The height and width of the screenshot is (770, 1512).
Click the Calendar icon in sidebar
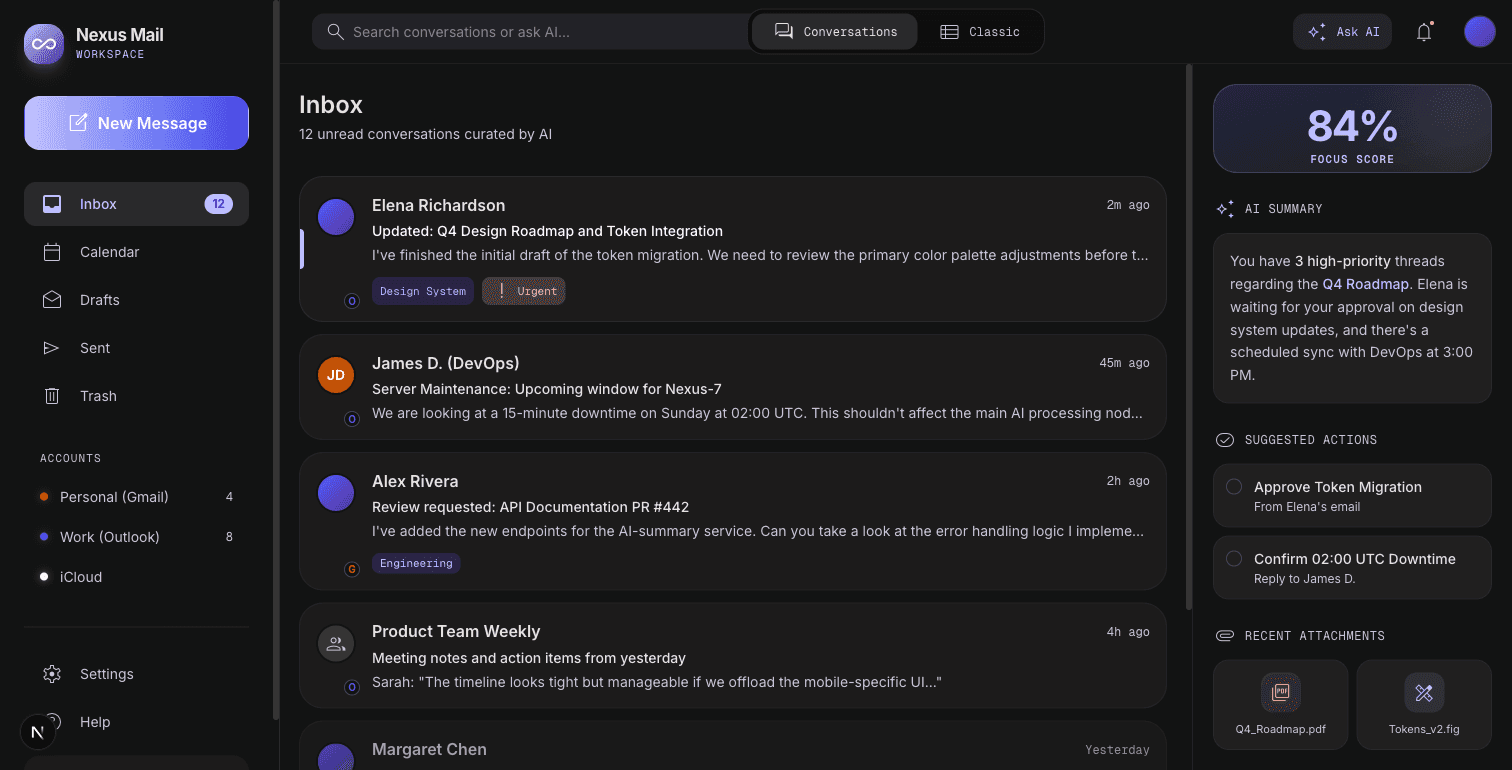52,252
